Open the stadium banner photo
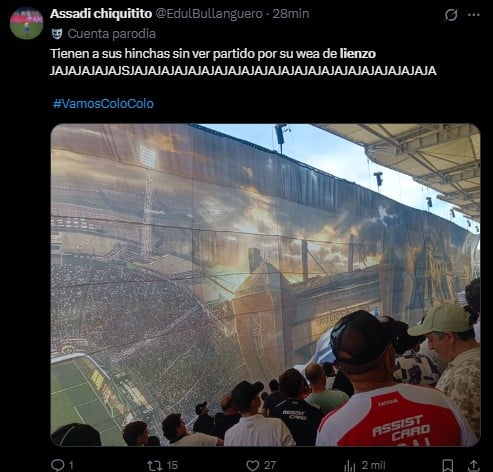Image resolution: width=493 pixels, height=472 pixels. 265,285
